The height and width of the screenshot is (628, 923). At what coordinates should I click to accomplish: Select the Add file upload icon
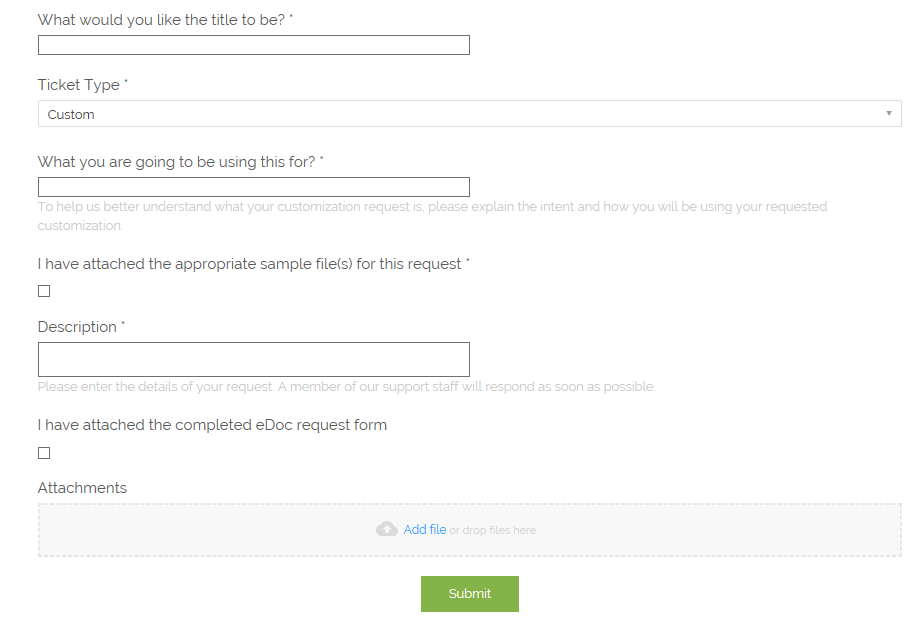coord(387,529)
